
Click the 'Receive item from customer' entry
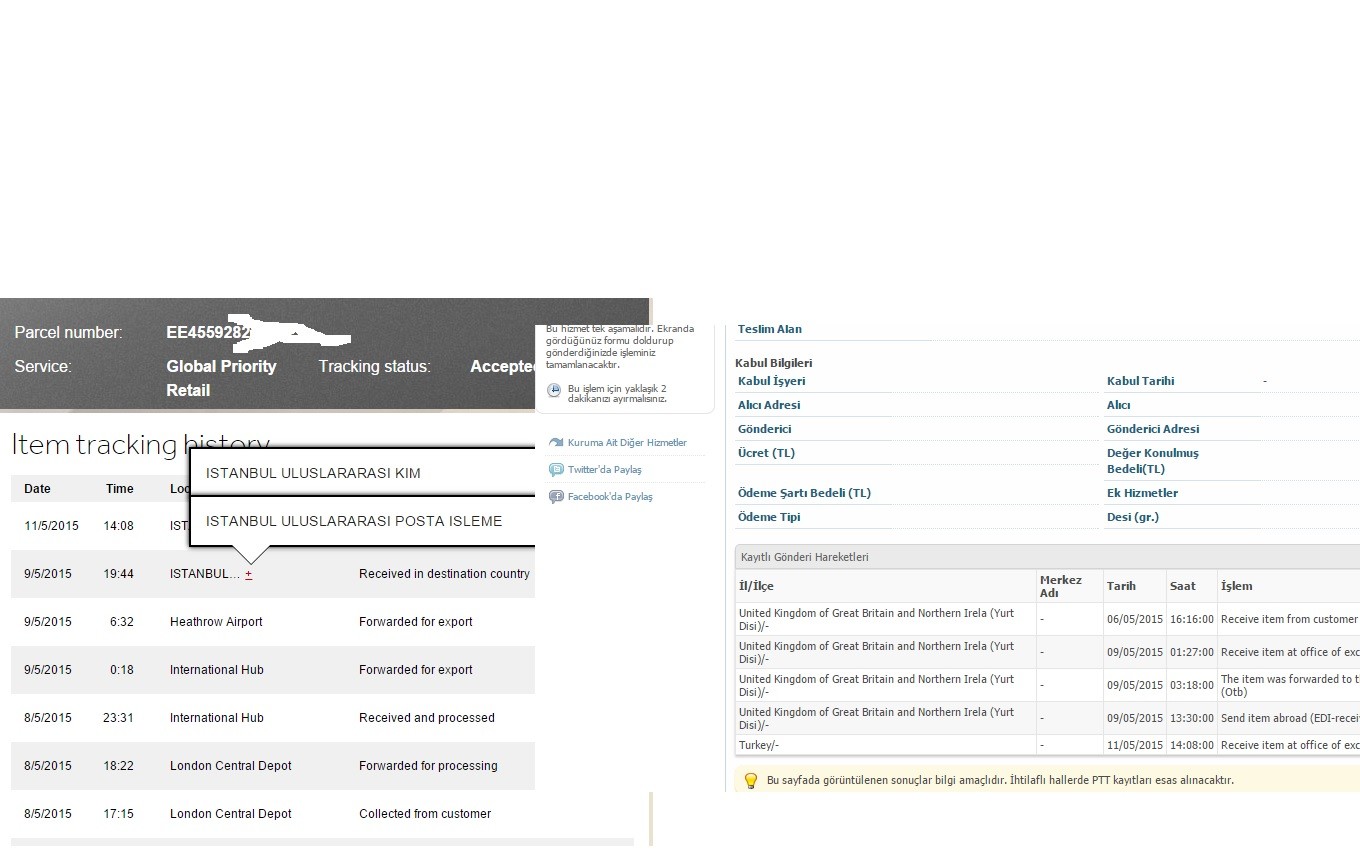1289,619
